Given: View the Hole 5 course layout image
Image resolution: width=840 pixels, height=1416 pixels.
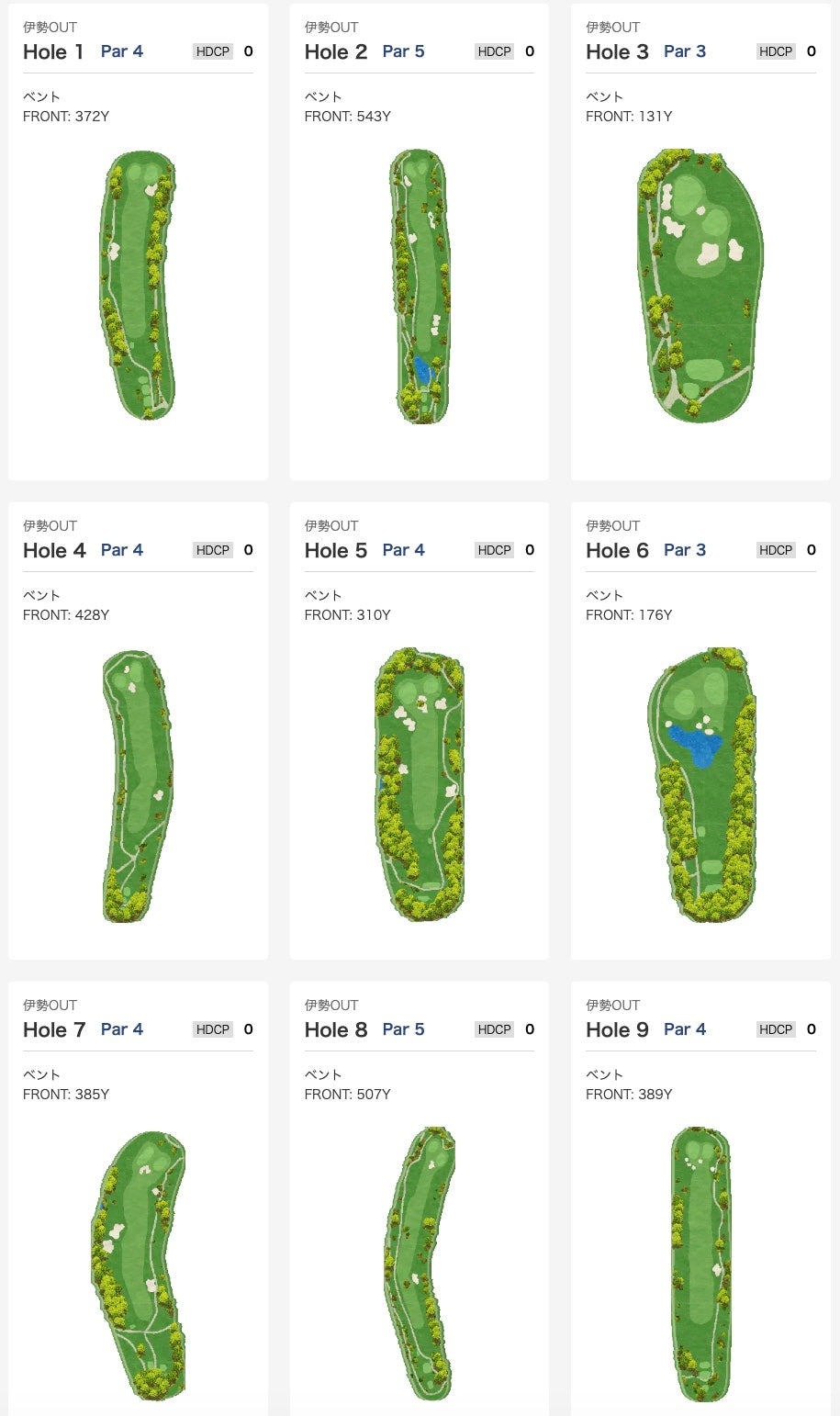Looking at the screenshot, I should 420,785.
